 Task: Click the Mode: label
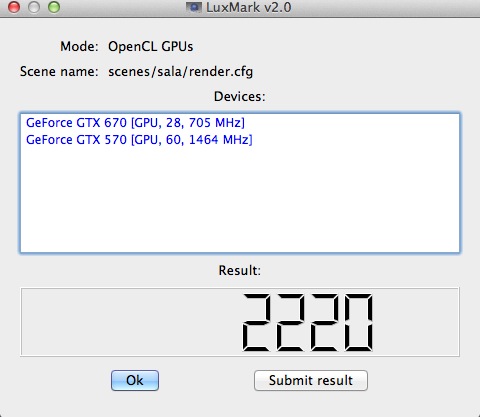[x=79, y=47]
